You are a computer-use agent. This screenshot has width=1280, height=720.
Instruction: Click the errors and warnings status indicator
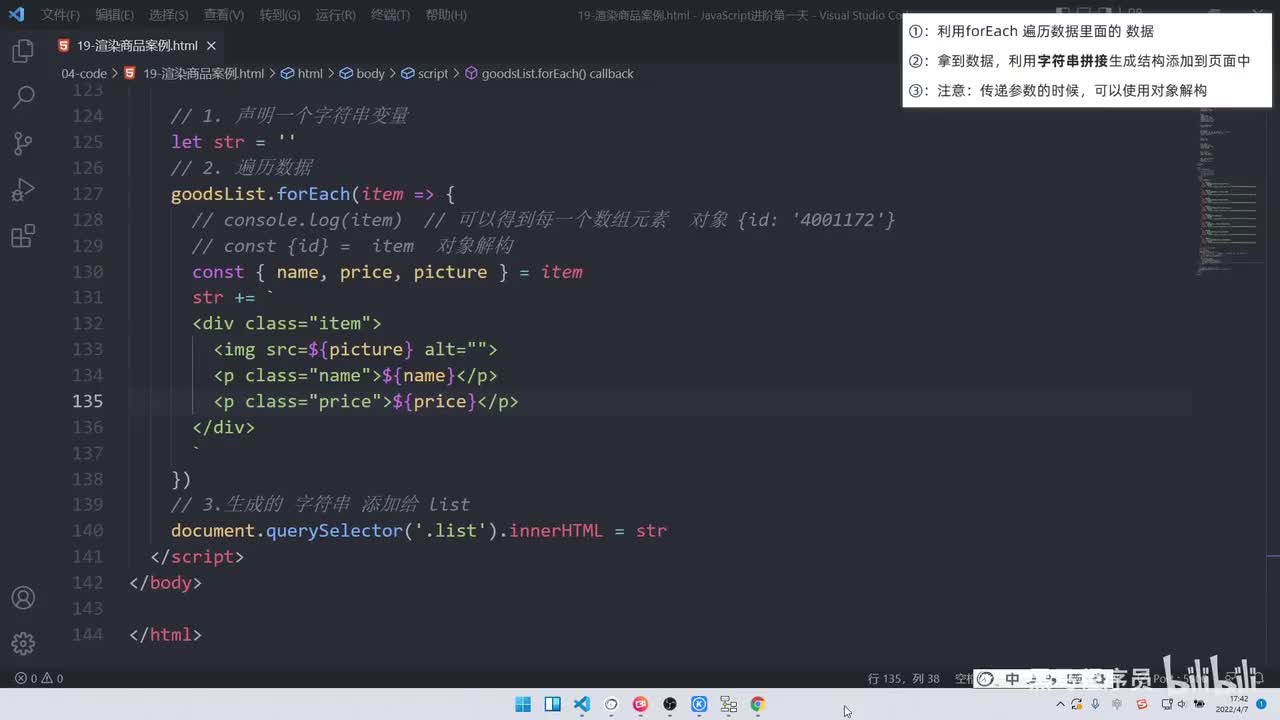39,678
